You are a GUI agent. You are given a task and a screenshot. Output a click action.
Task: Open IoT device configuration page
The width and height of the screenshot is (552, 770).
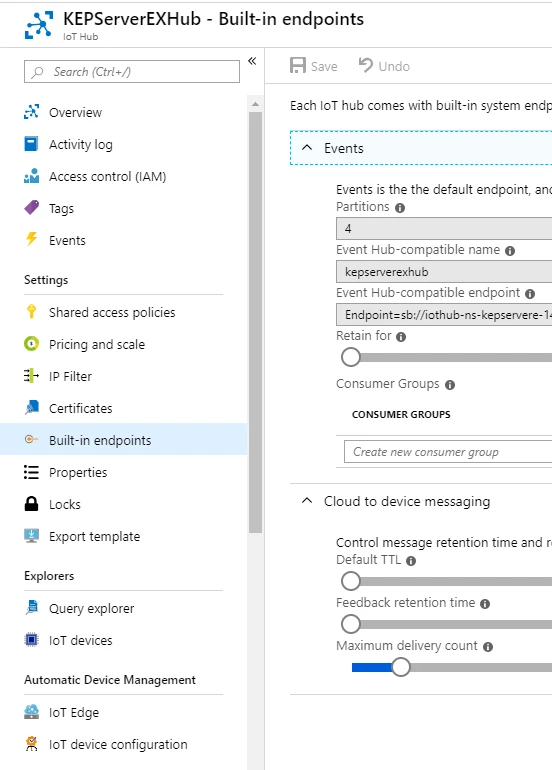[x=118, y=745]
